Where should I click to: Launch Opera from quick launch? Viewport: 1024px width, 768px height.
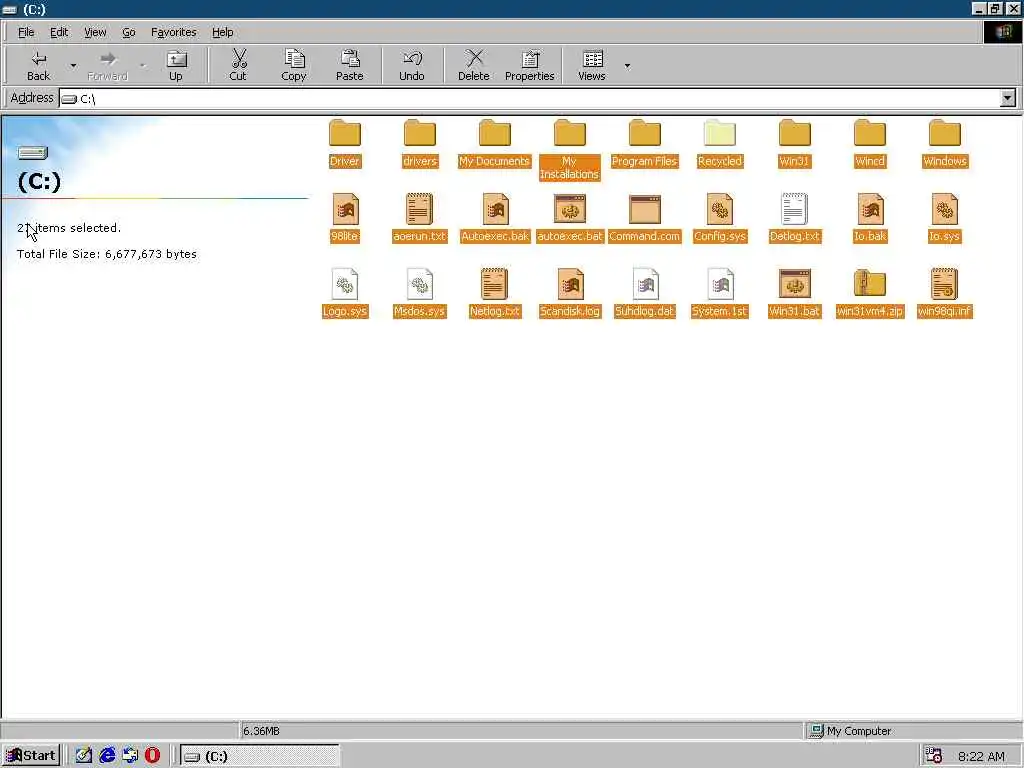coord(153,756)
